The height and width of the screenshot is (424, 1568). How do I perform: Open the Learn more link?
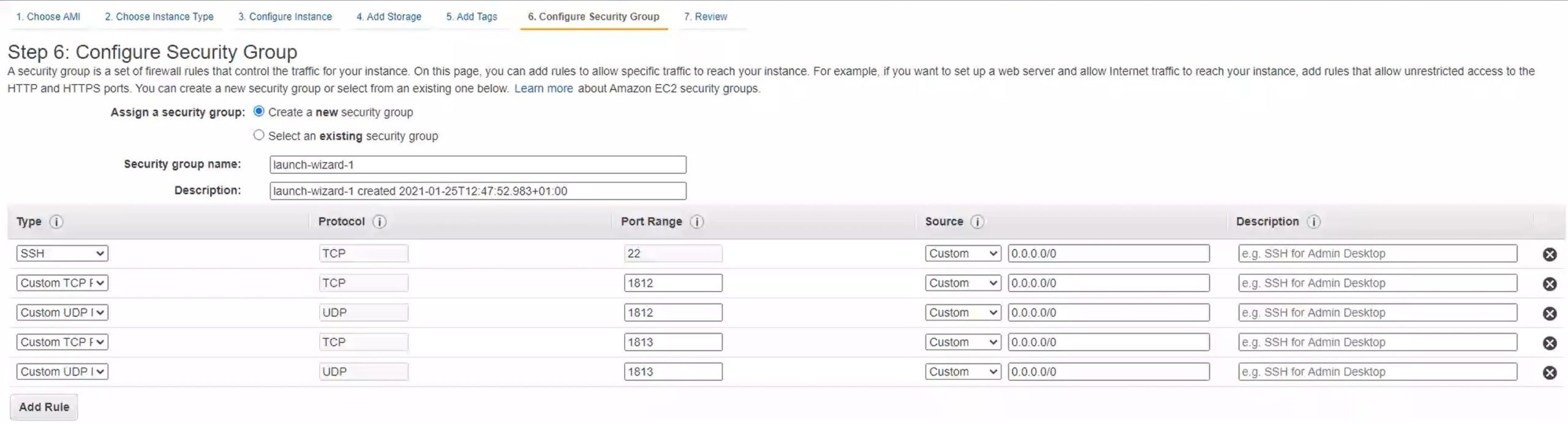coord(543,88)
